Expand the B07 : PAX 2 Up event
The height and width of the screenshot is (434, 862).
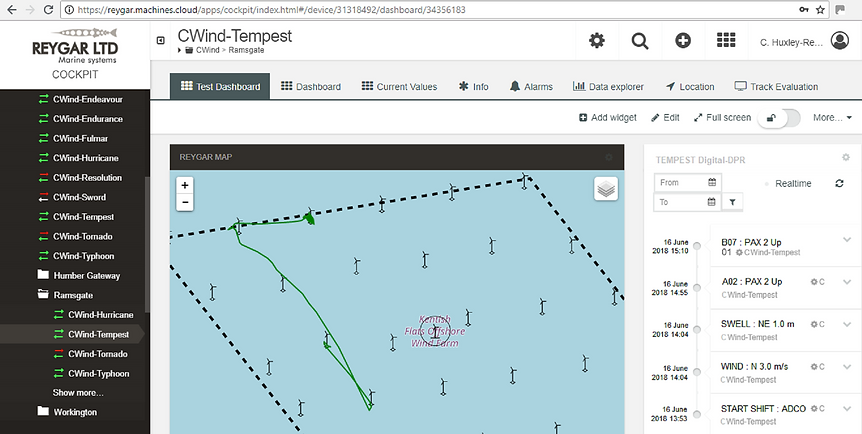(x=847, y=239)
